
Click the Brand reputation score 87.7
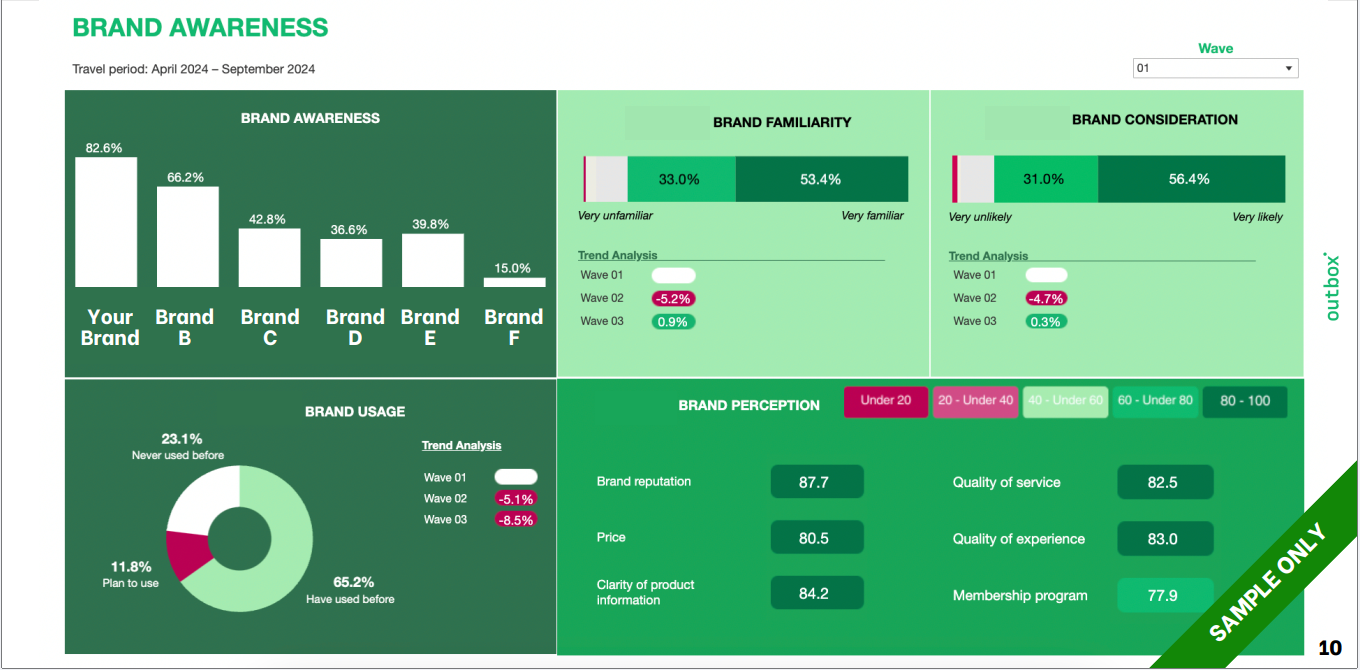[816, 482]
